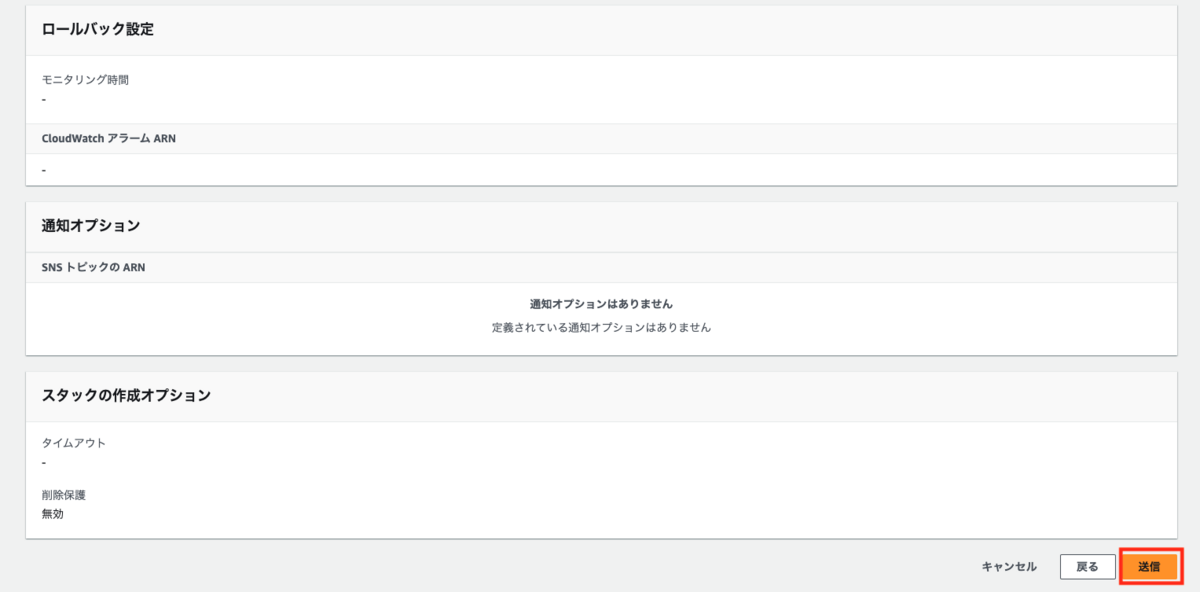The width and height of the screenshot is (1200, 592).
Task: Cancel with the キャンセル link
Action: coord(1009,566)
